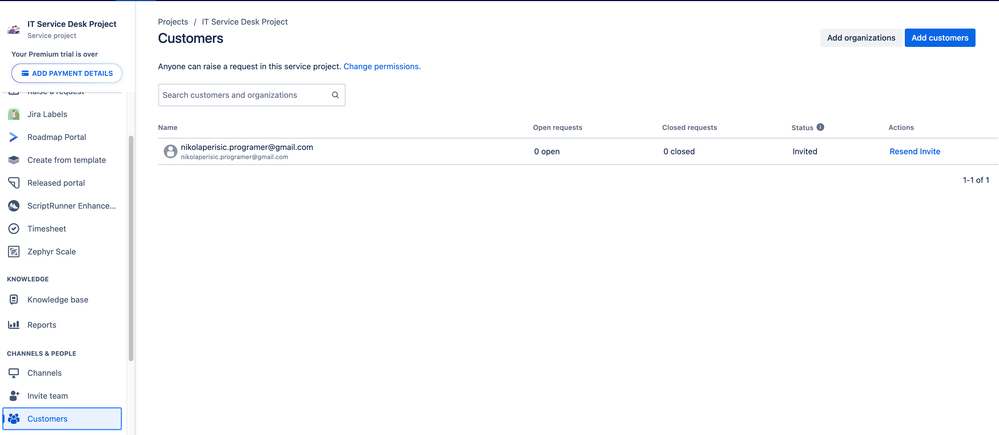Click the sidebar vertical scrollbar
The height and width of the screenshot is (435, 999).
coord(131,248)
